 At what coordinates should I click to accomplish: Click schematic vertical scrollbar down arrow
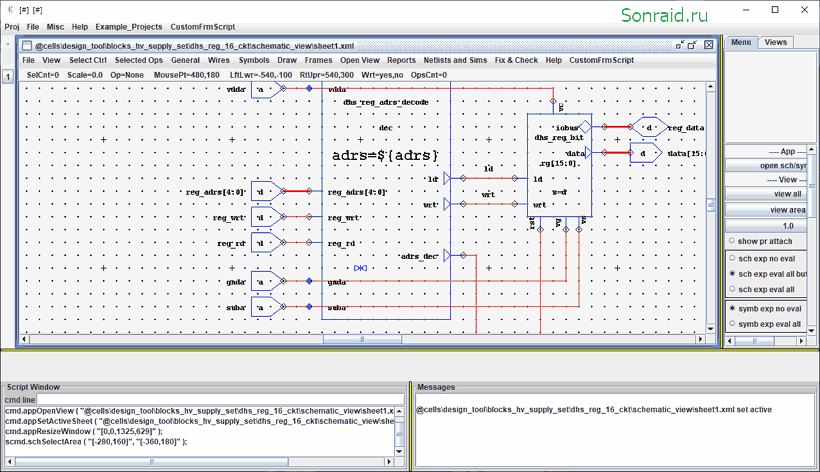pos(710,329)
